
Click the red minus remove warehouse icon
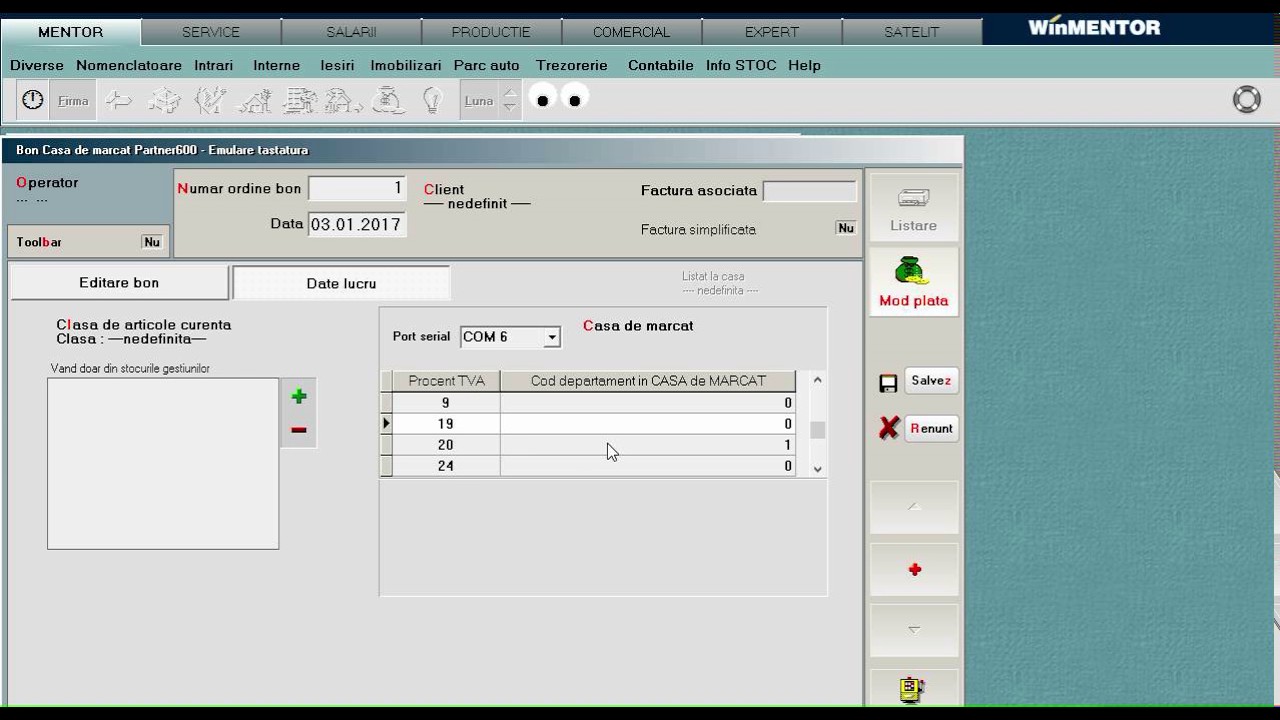click(x=298, y=430)
